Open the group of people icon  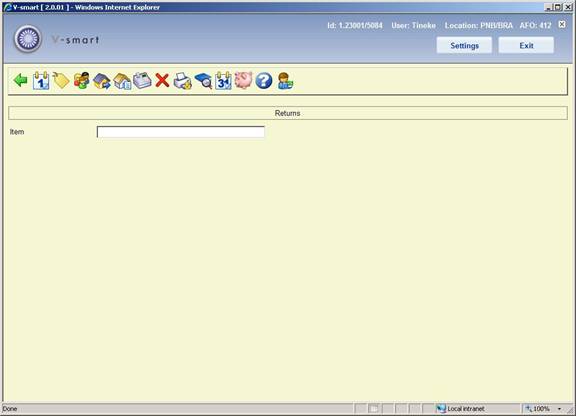(x=82, y=80)
